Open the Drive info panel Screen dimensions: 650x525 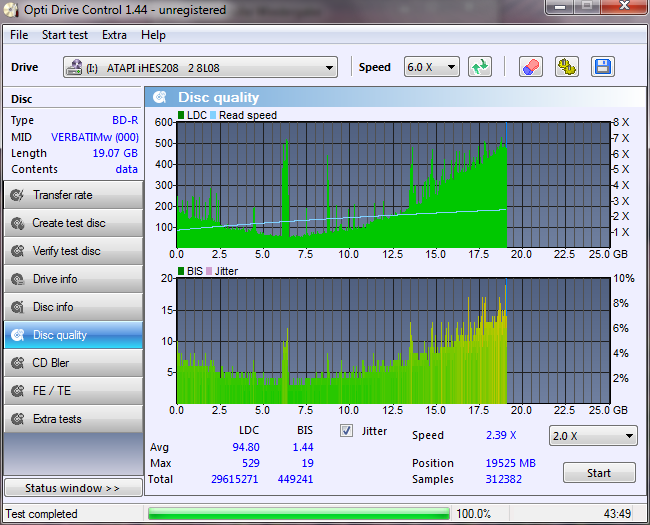pos(73,279)
